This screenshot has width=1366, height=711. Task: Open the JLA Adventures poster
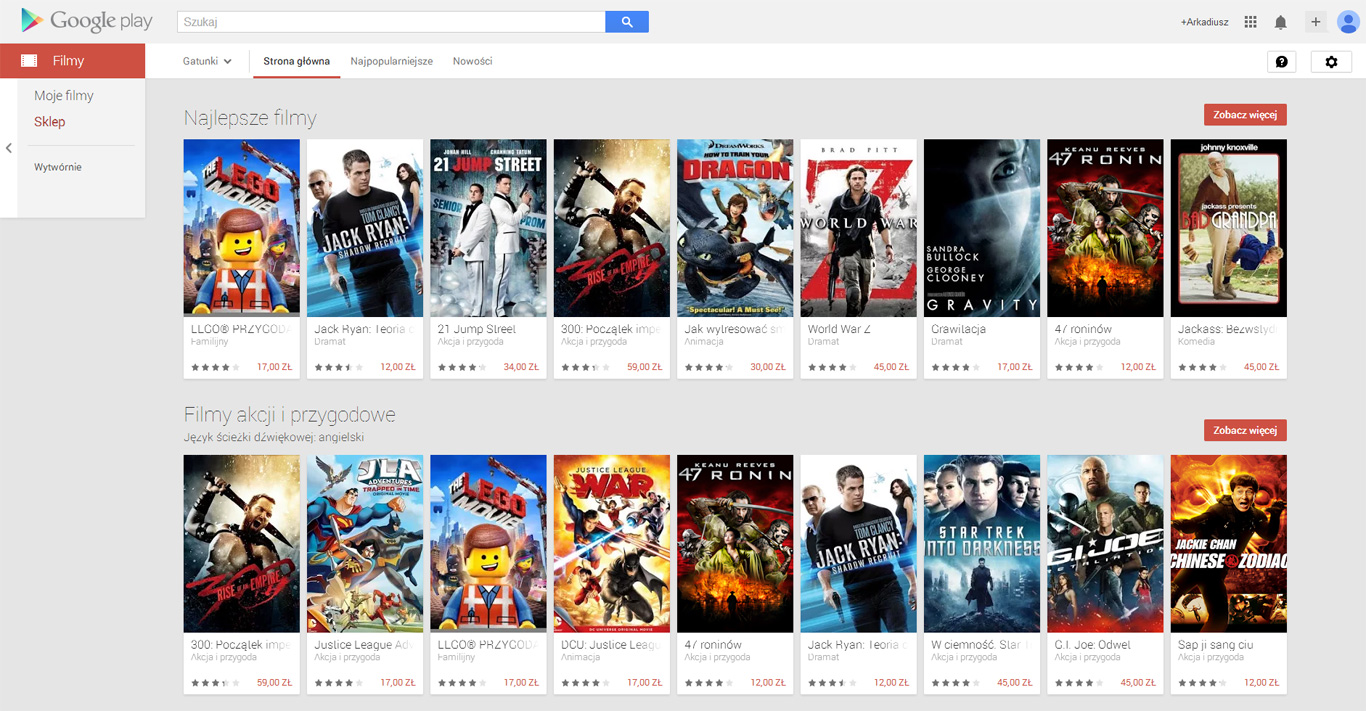coord(365,544)
